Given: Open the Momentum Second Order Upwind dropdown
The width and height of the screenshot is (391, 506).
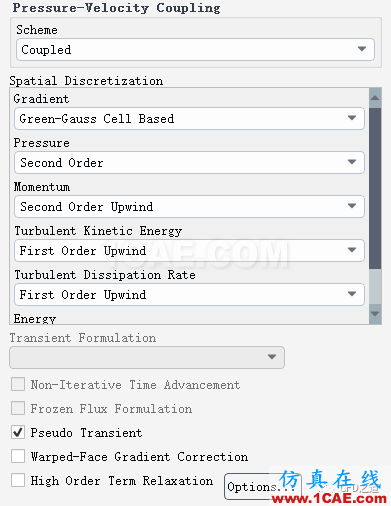Looking at the screenshot, I should tap(189, 206).
